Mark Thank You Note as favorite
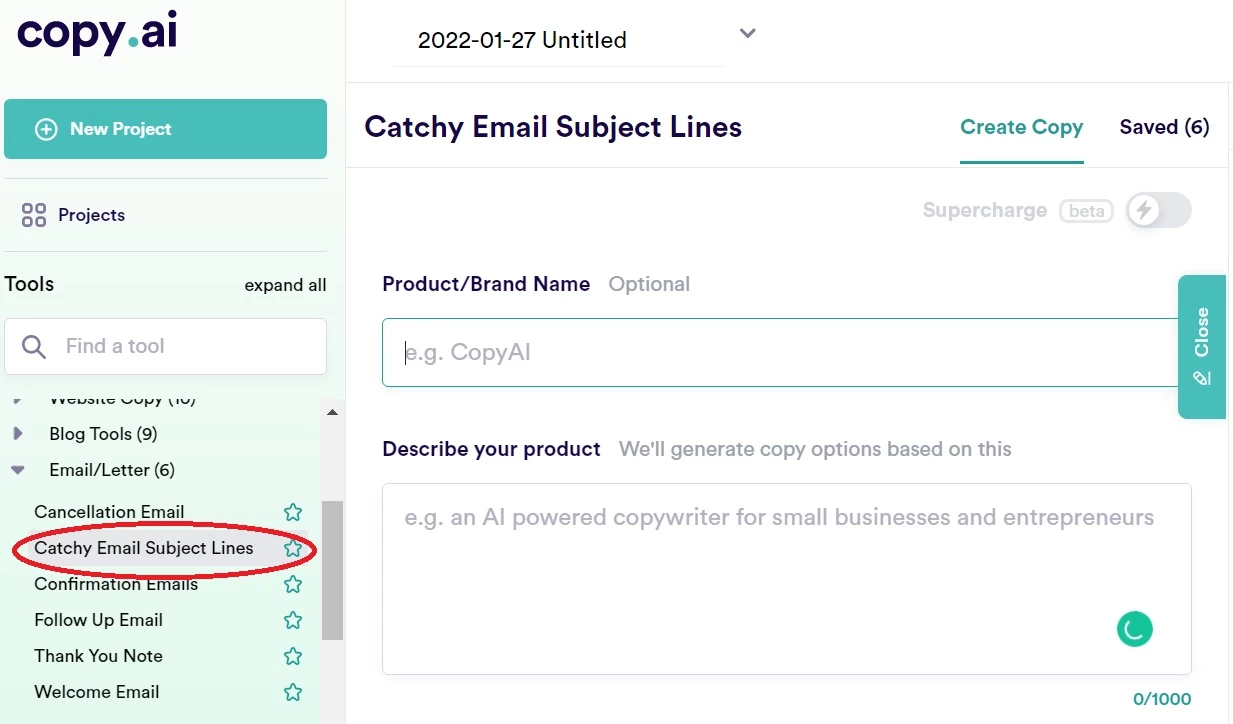Viewport: 1233px width, 724px height. point(293,656)
